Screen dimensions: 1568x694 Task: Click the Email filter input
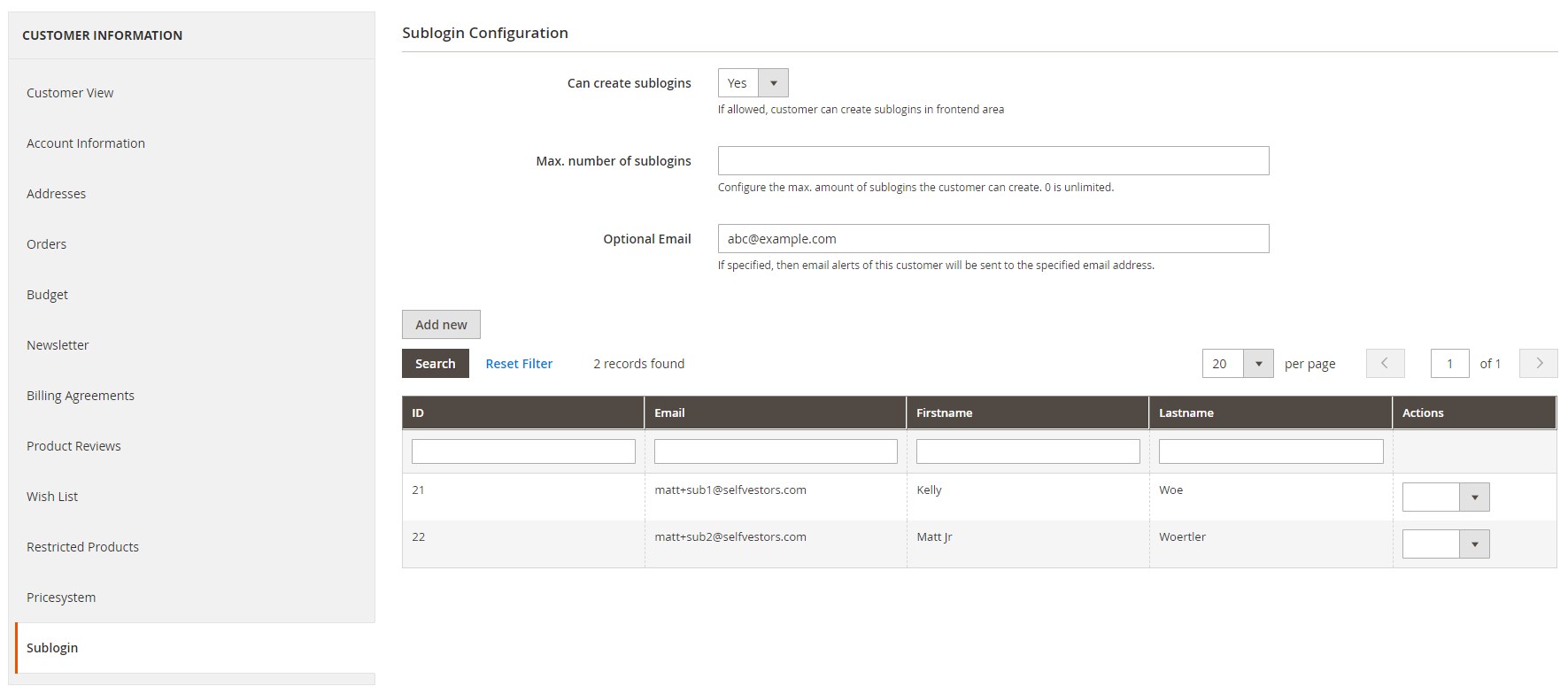click(776, 451)
